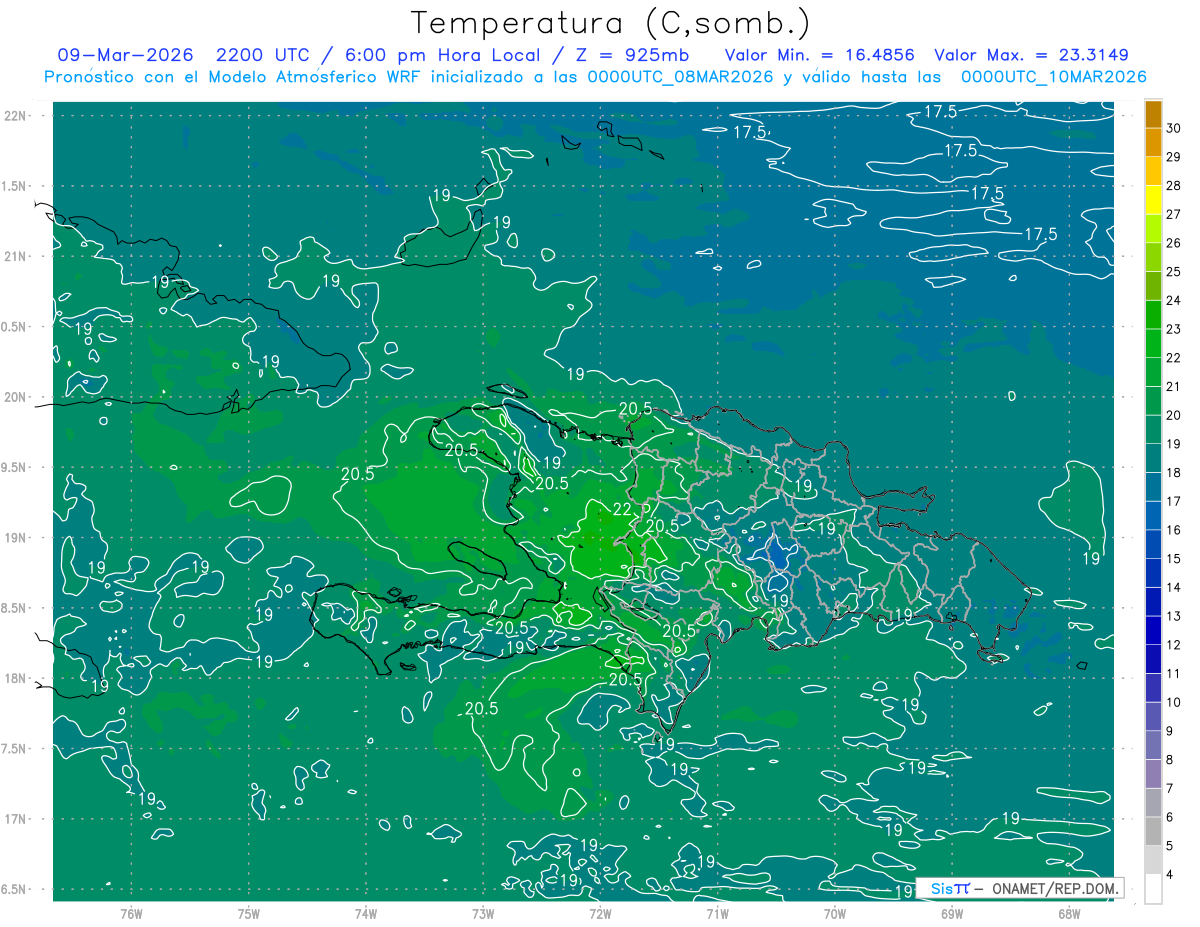The height and width of the screenshot is (927, 1200).
Task: Click the "22" contour label on the map
Action: (621, 509)
